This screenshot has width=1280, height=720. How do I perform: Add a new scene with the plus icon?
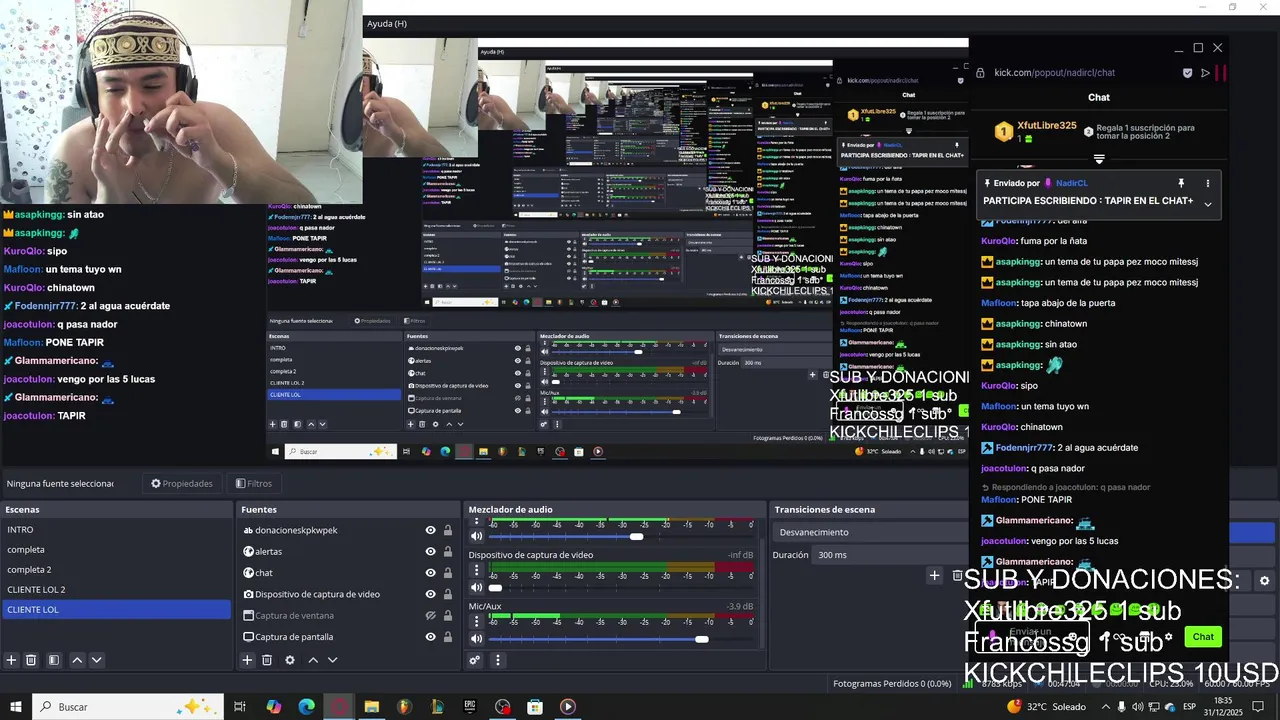(x=11, y=660)
